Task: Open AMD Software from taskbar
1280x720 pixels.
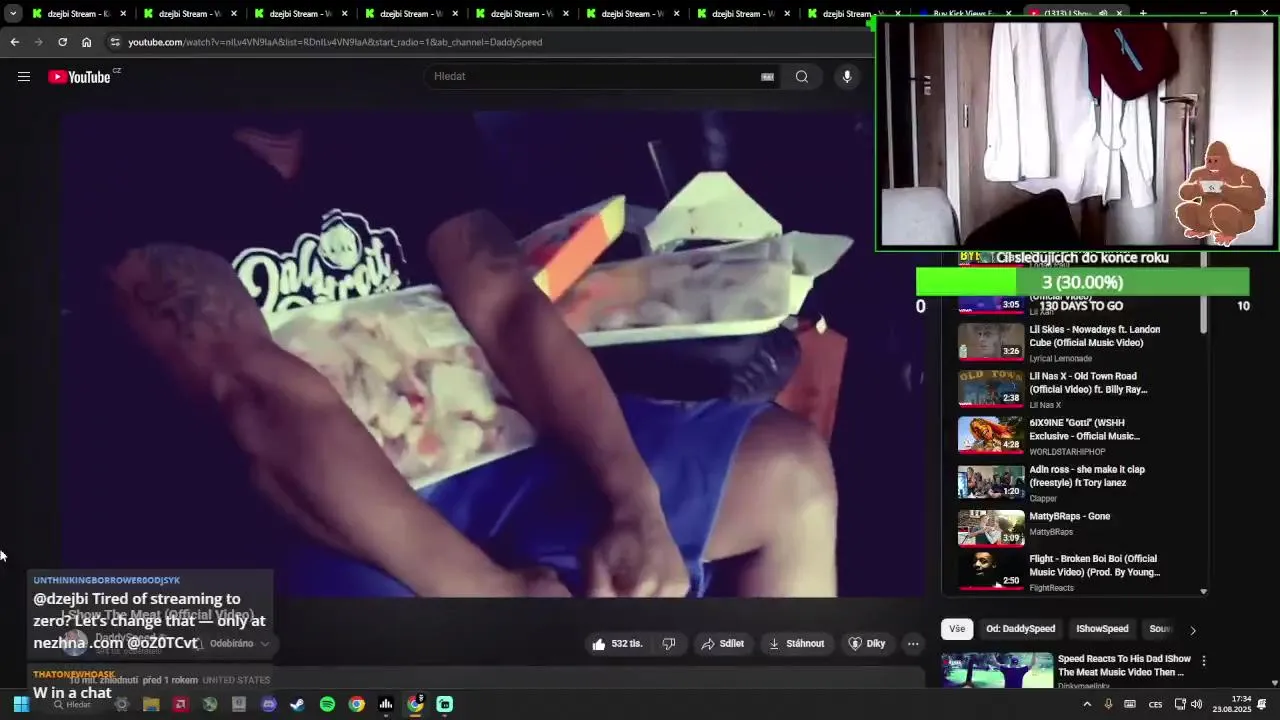Action: pyautogui.click(x=180, y=704)
